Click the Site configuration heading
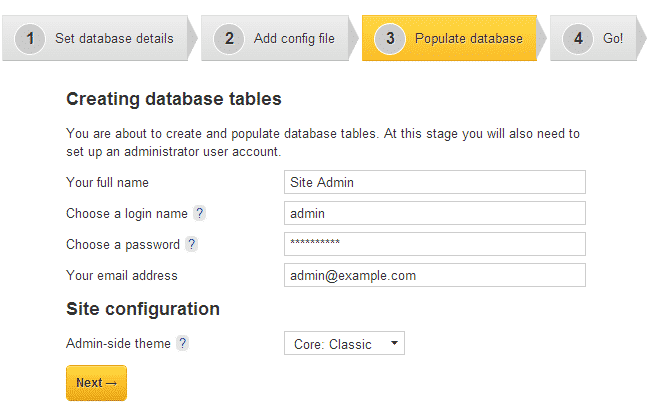The width and height of the screenshot is (650, 411). point(143,309)
